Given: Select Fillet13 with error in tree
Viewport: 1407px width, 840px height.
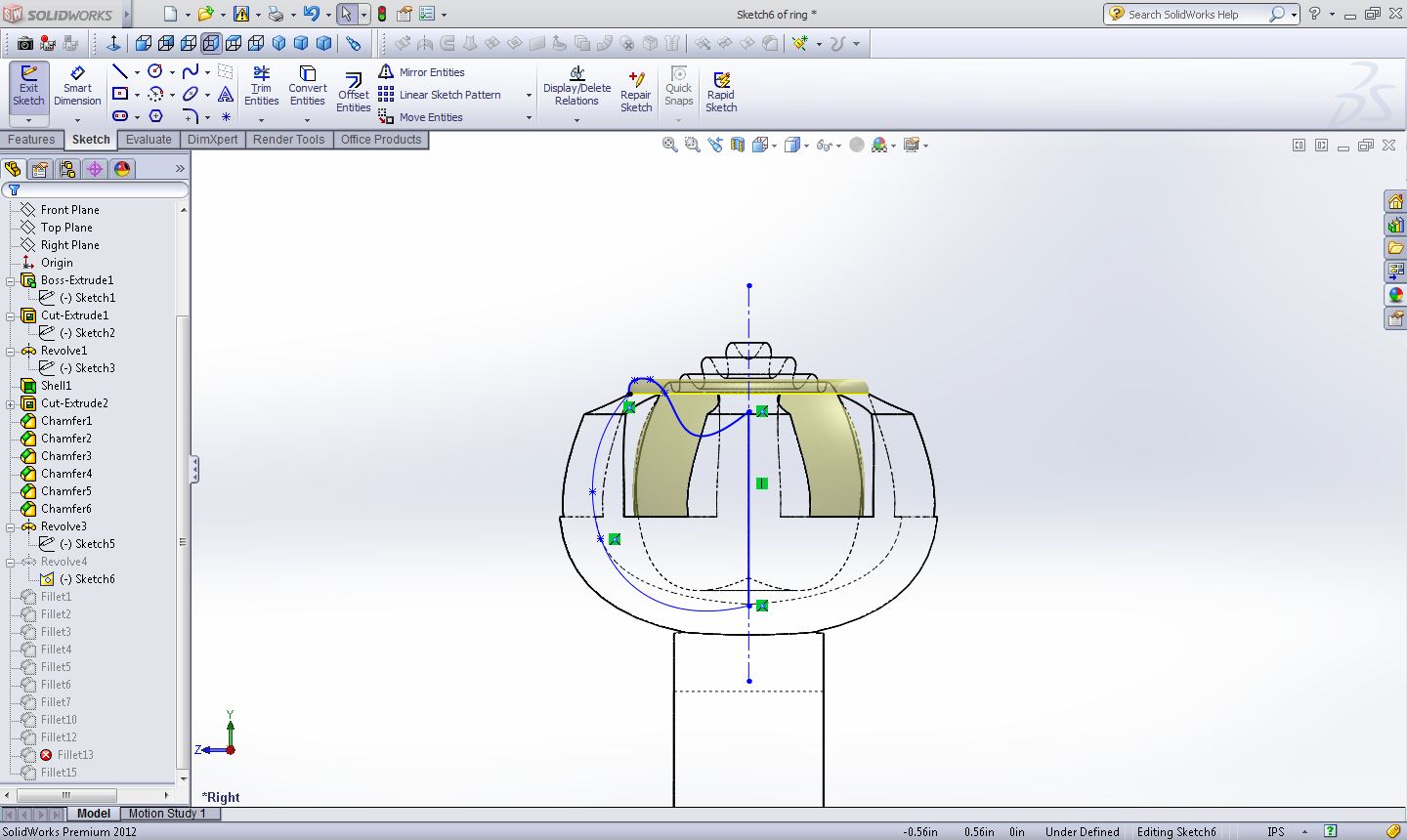Looking at the screenshot, I should click(75, 755).
